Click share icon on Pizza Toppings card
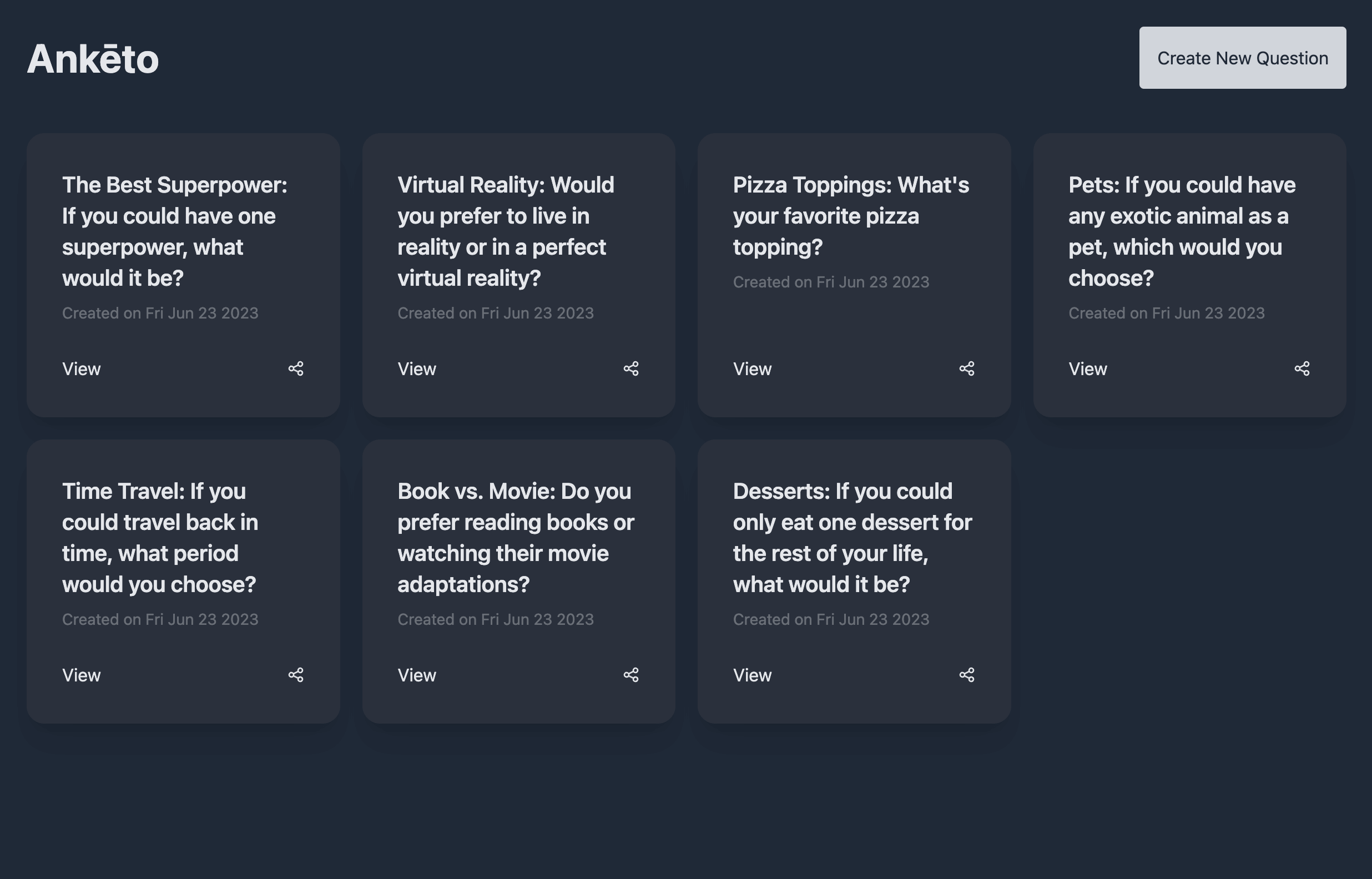This screenshot has width=1372, height=879. [x=966, y=368]
